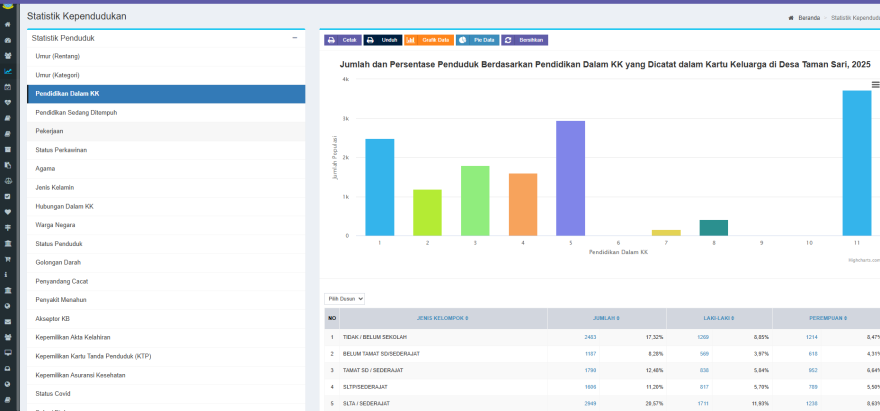Click the envelope icon in left sidebar

(8, 321)
